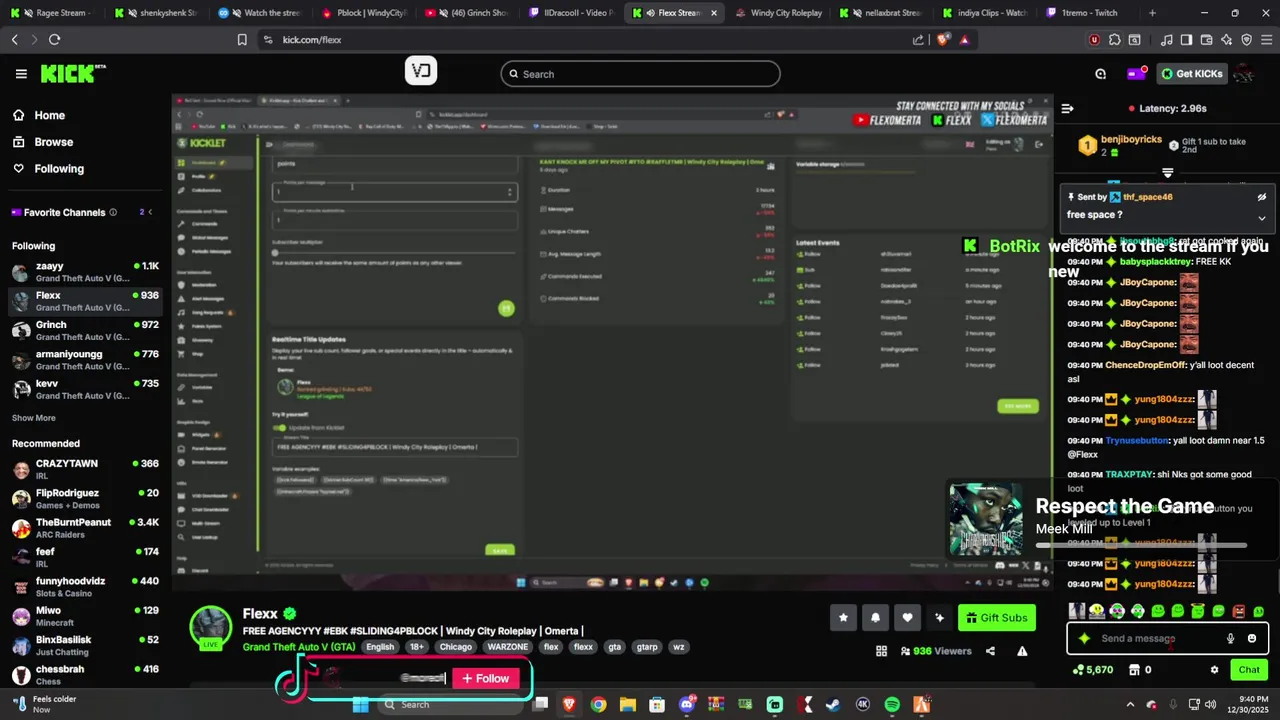Expand the leaderboard below benjiboyricks
Image resolution: width=1280 pixels, height=720 pixels.
[1167, 173]
